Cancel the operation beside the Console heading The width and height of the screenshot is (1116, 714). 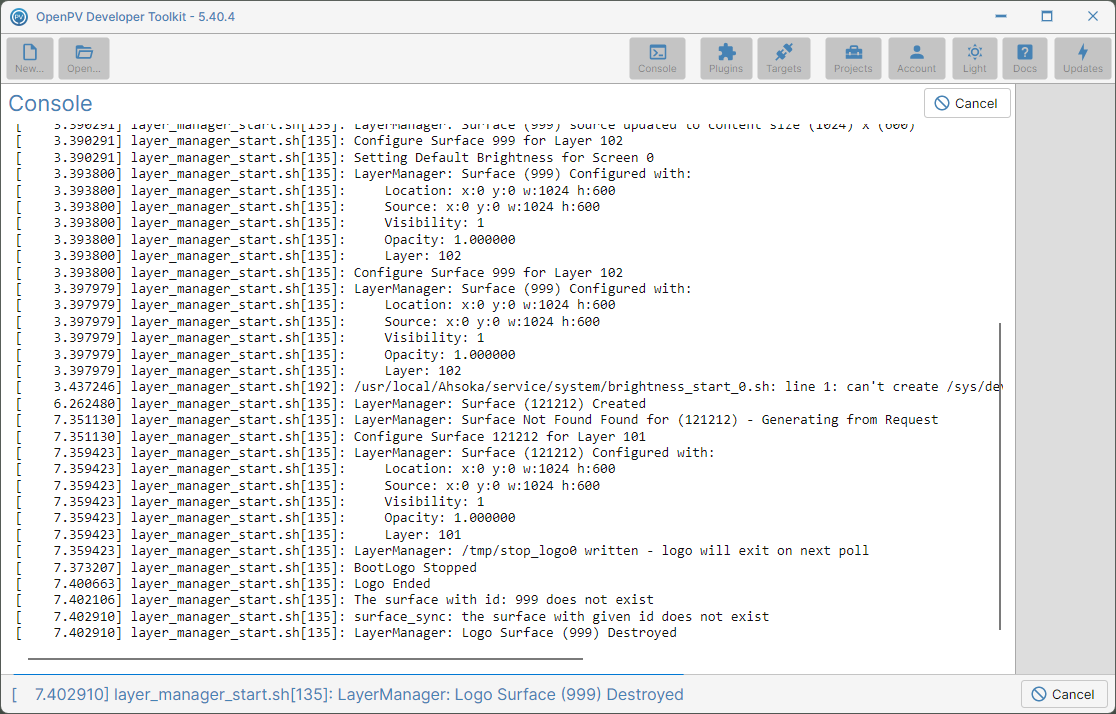pyautogui.click(x=967, y=103)
